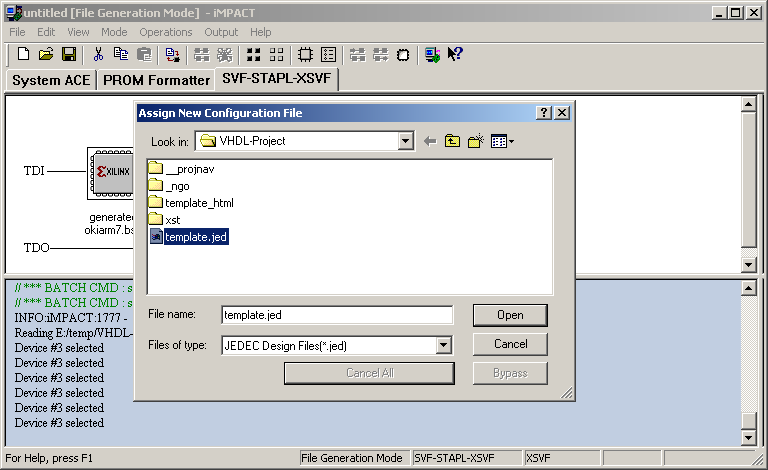
Task: Click the greyed crossed-out chain icon
Action: [x=225, y=54]
